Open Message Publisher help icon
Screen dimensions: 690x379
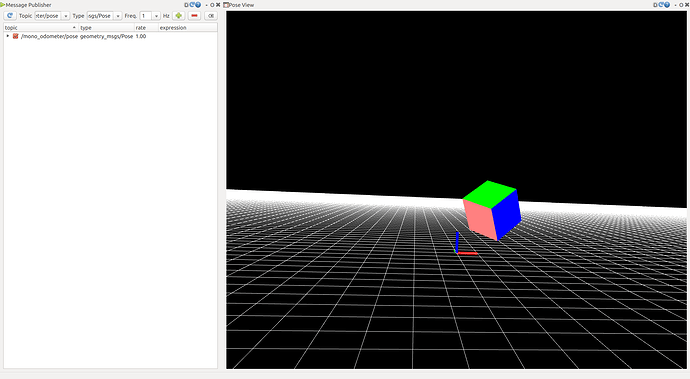(198, 5)
